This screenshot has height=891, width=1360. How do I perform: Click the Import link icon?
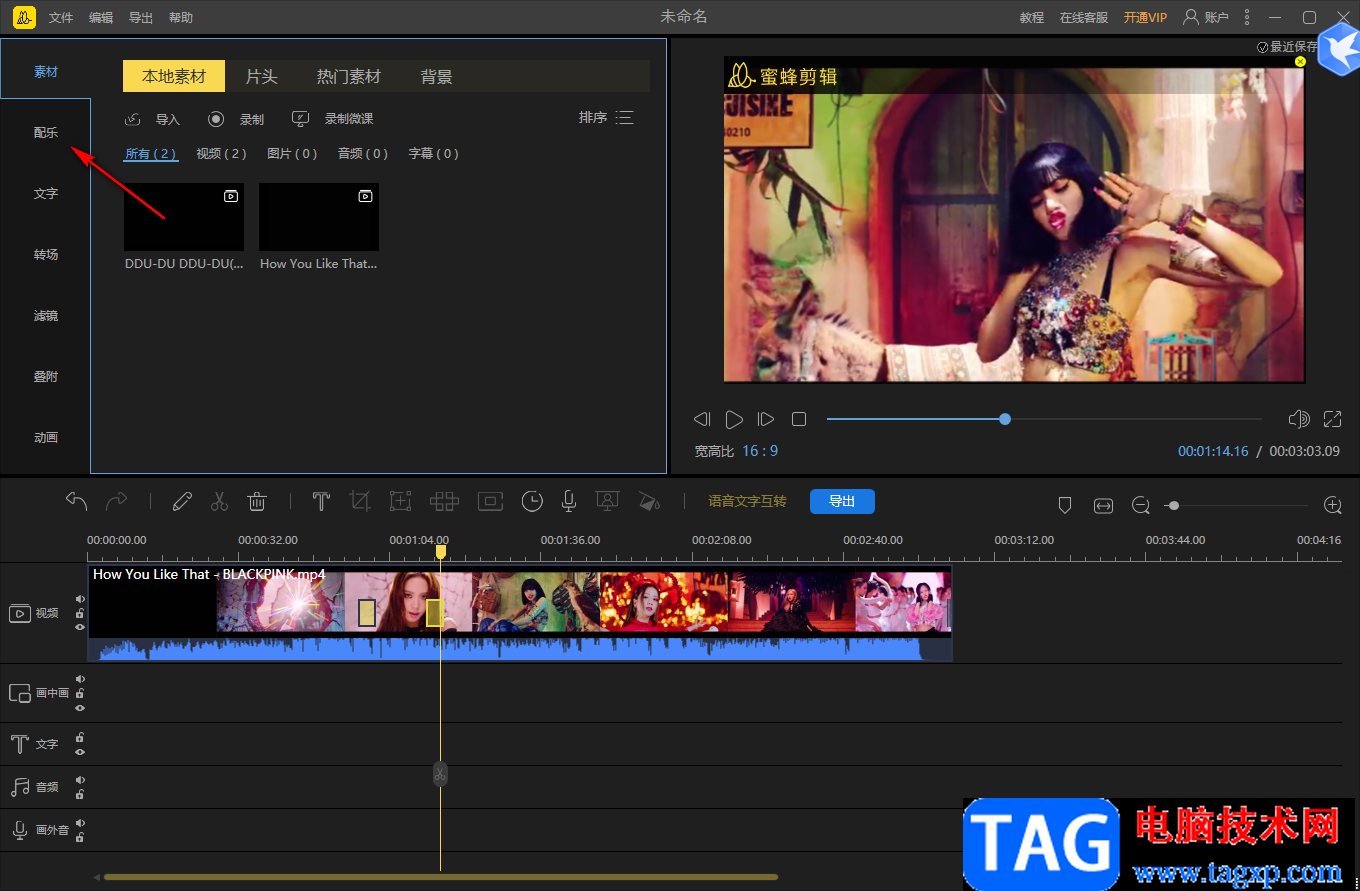[x=133, y=119]
